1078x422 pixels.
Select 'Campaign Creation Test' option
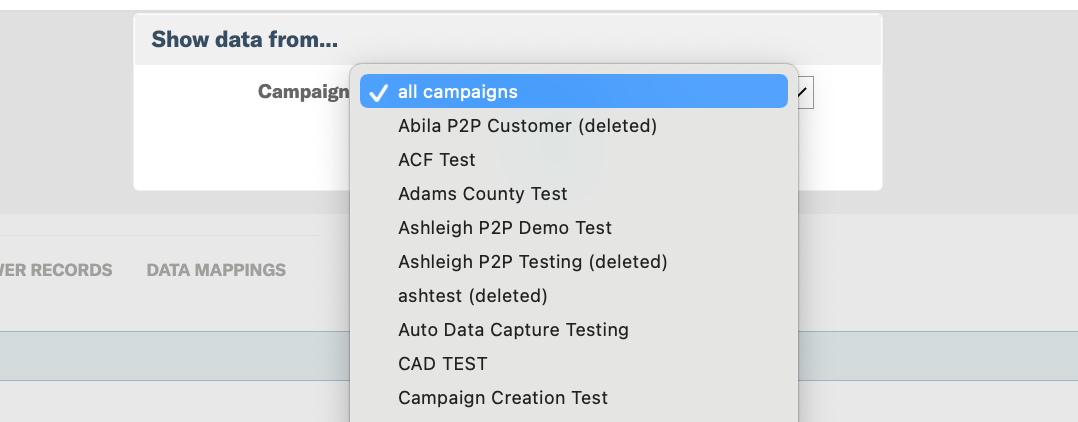click(573, 398)
